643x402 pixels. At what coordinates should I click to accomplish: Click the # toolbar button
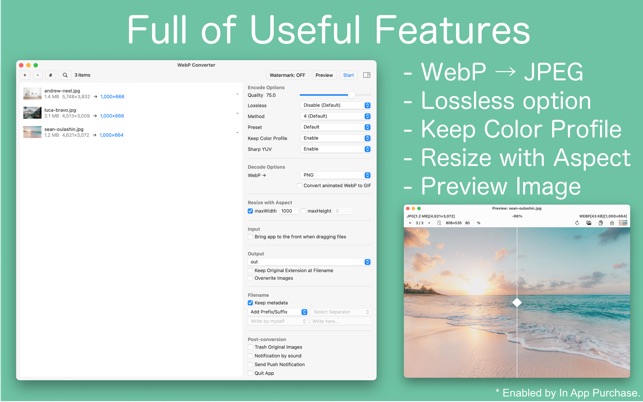click(50, 75)
